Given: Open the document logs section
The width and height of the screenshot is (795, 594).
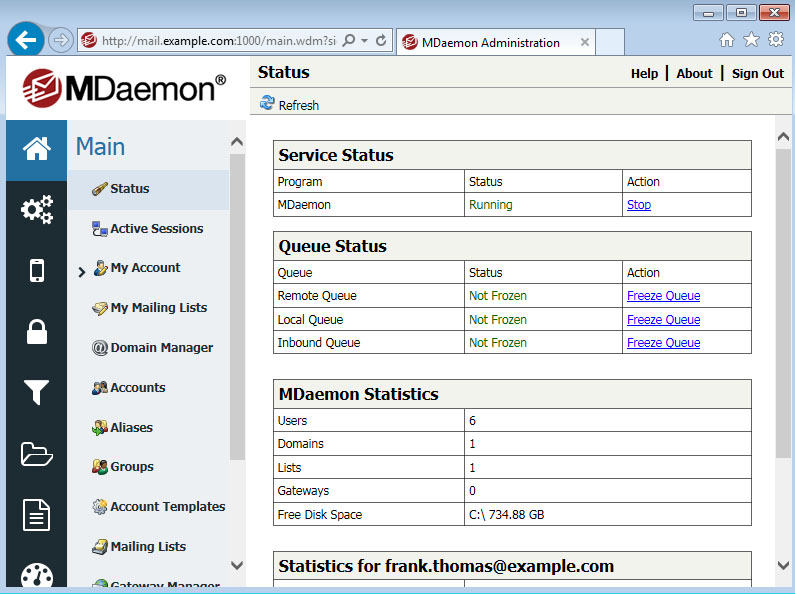Looking at the screenshot, I should 37,515.
